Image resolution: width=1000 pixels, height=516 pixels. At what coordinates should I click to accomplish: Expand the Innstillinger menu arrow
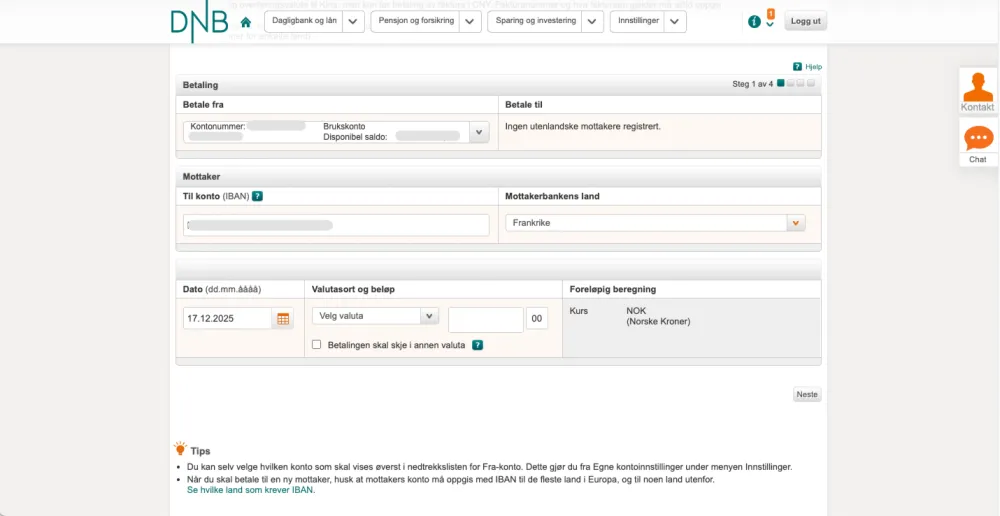point(675,21)
